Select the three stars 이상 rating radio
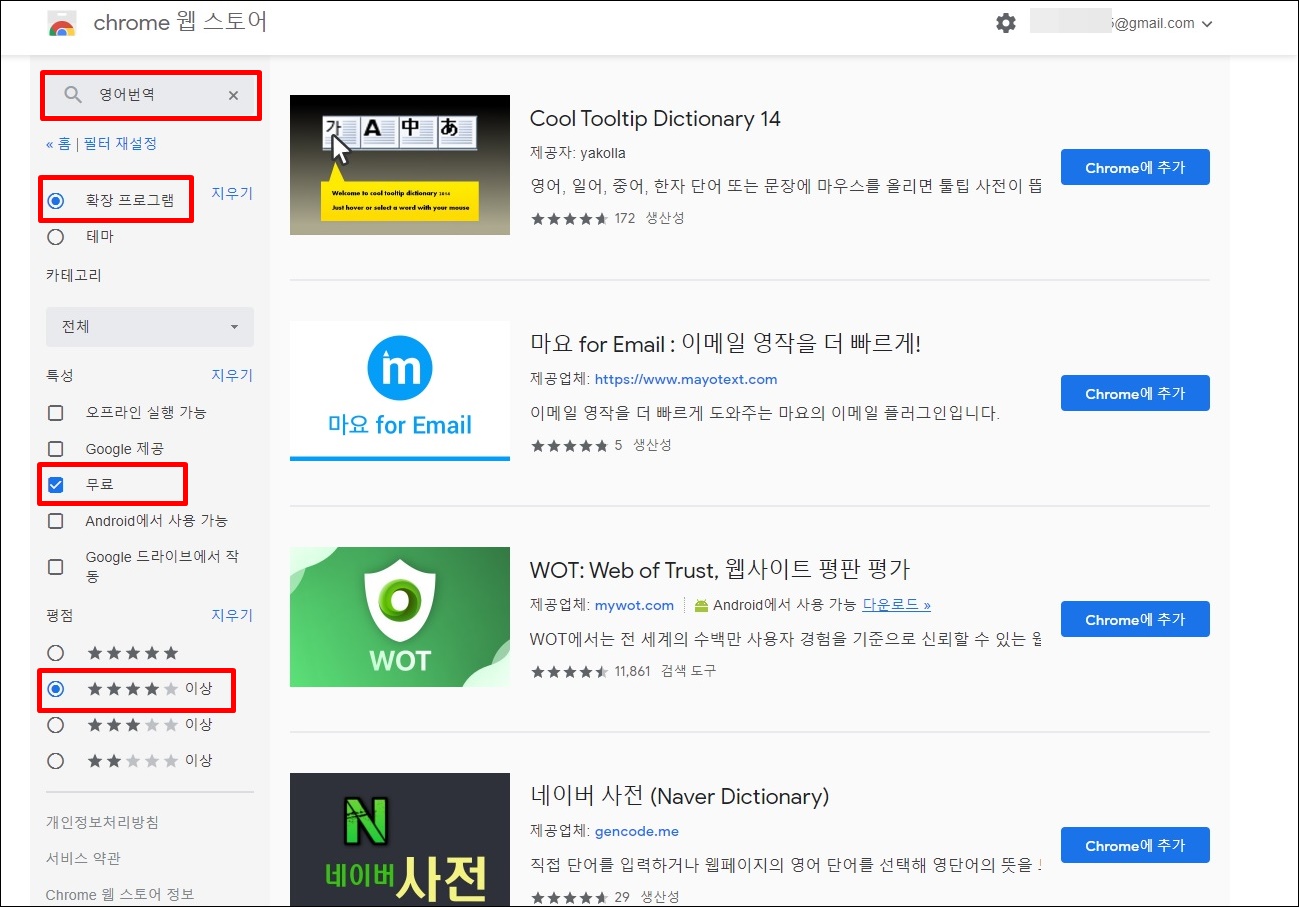 tap(56, 724)
